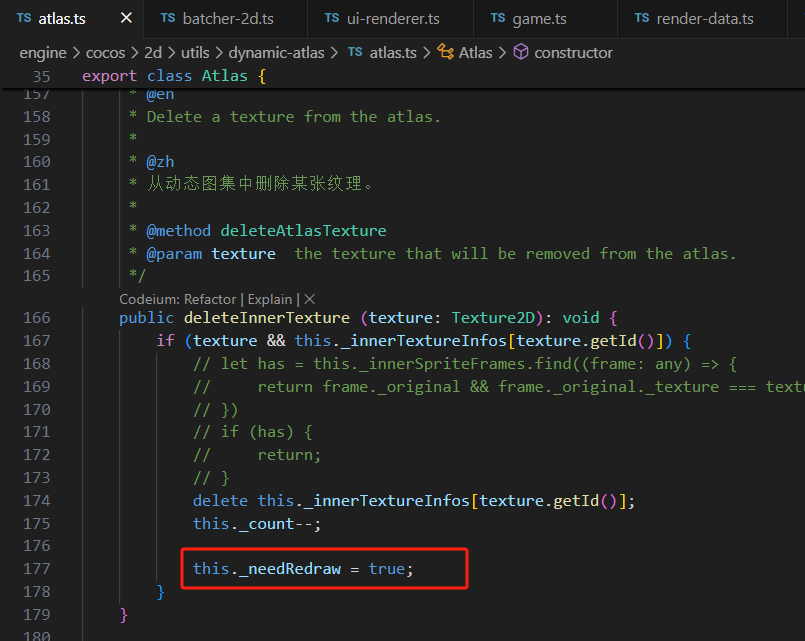This screenshot has width=805, height=641.
Task: Click the 'delete' keyword on line 174
Action: pos(220,500)
